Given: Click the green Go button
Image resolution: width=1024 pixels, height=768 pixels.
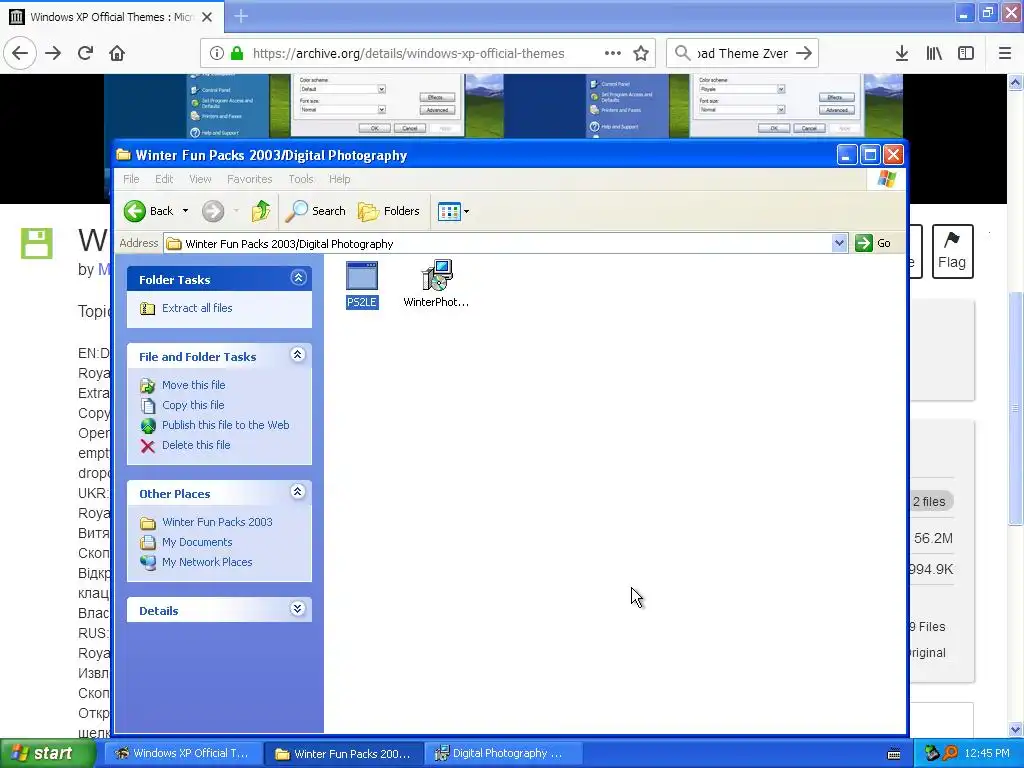Looking at the screenshot, I should (873, 243).
